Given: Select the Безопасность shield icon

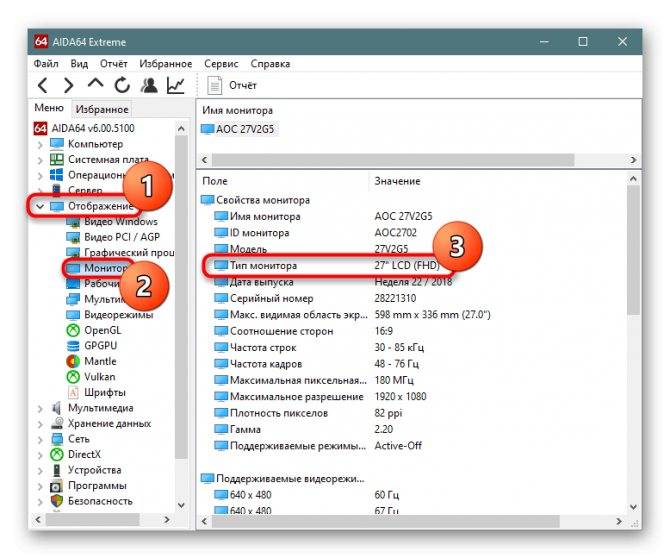Looking at the screenshot, I should [x=57, y=501].
